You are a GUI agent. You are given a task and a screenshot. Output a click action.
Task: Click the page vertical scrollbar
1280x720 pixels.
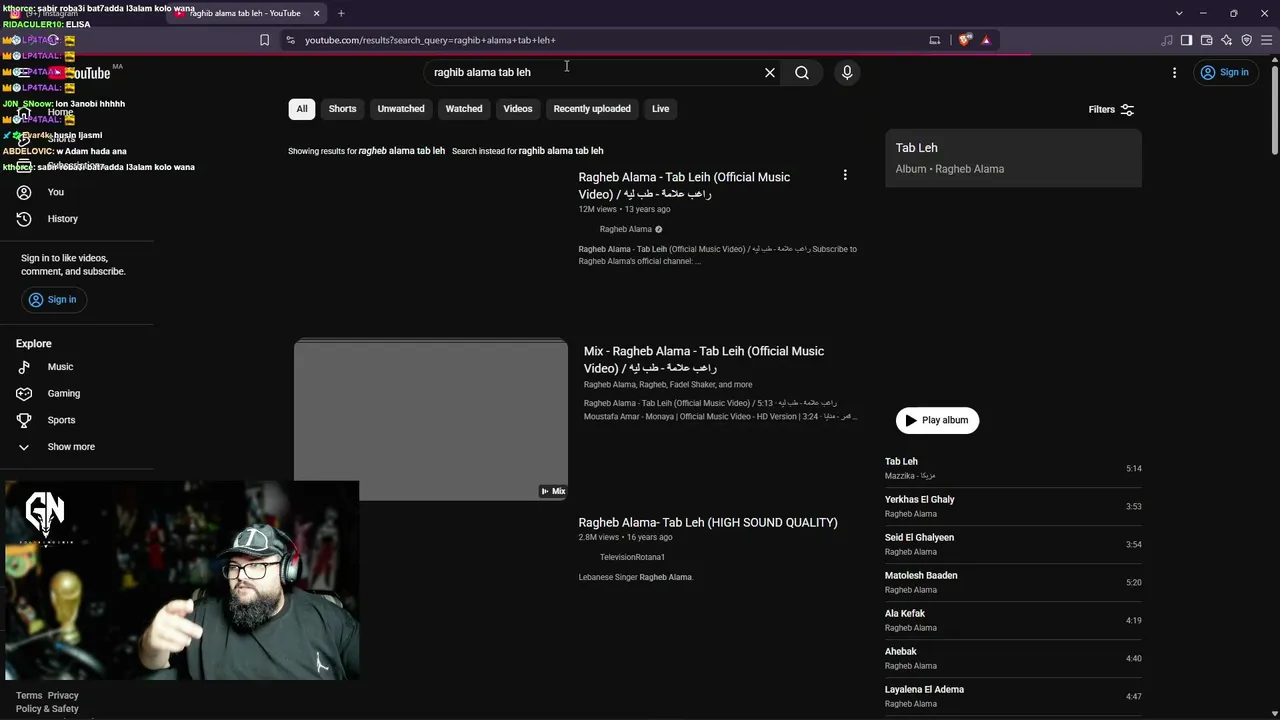[1274, 110]
